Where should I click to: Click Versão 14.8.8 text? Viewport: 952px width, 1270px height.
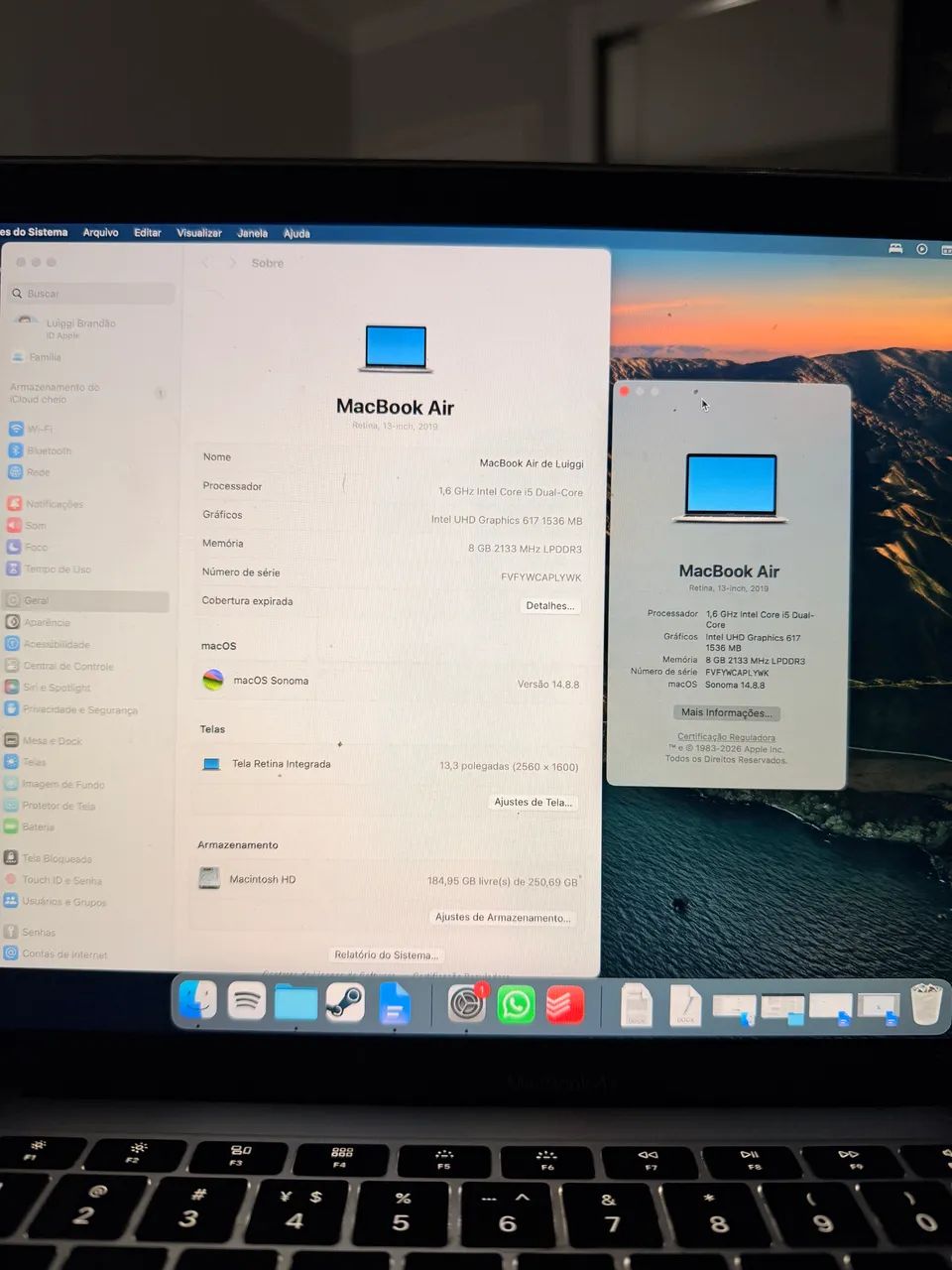[x=548, y=685]
